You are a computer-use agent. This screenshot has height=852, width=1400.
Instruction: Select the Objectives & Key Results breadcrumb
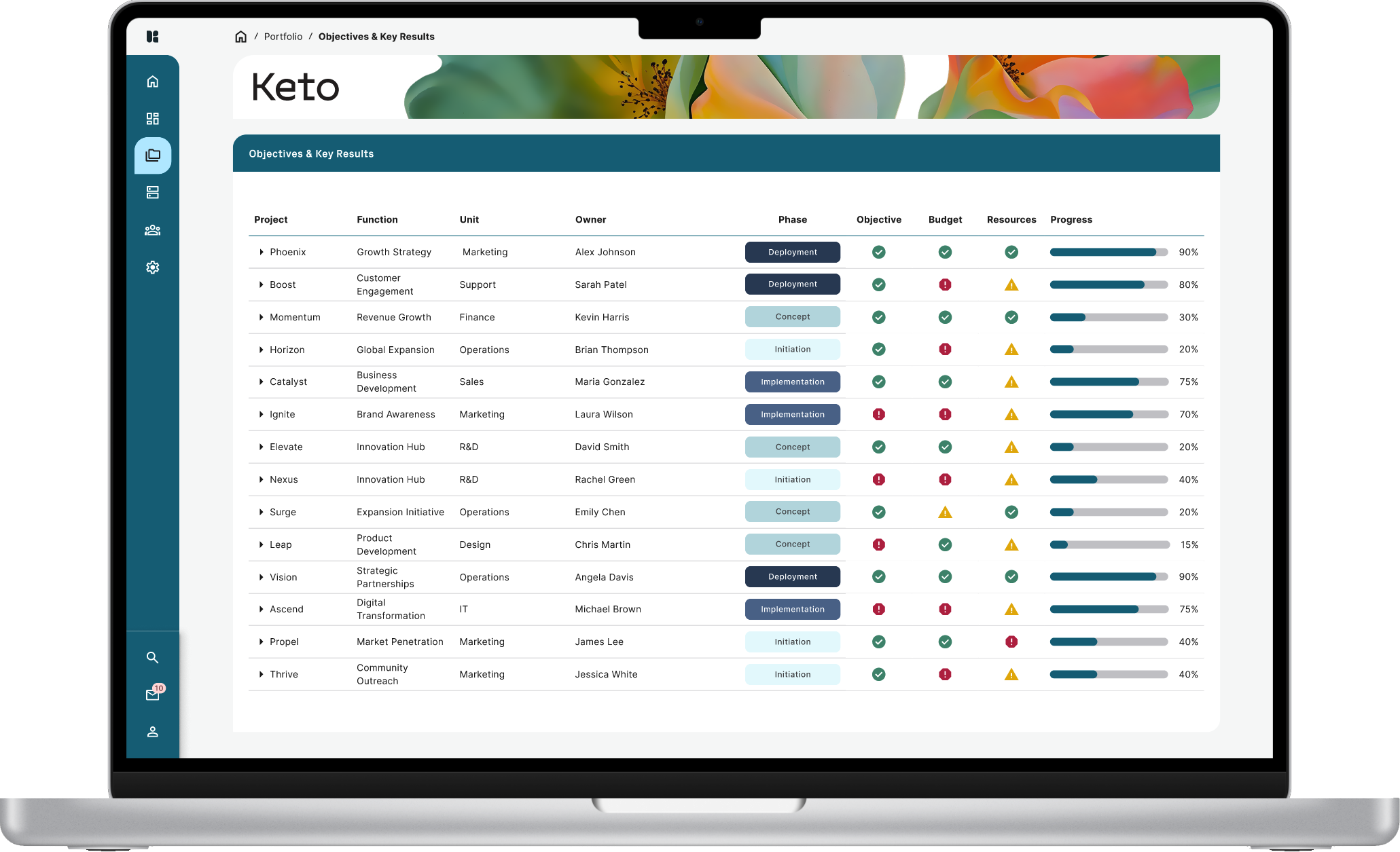coord(376,36)
